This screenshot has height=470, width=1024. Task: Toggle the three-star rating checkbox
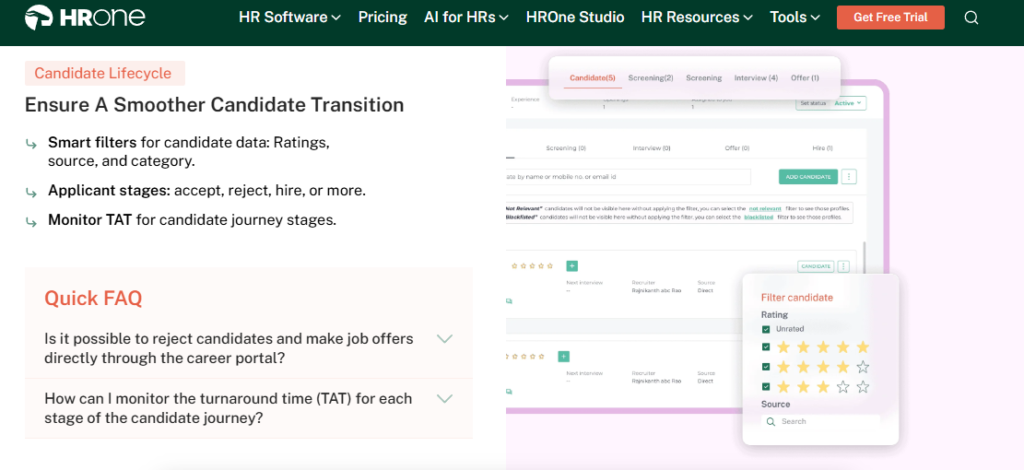point(766,386)
